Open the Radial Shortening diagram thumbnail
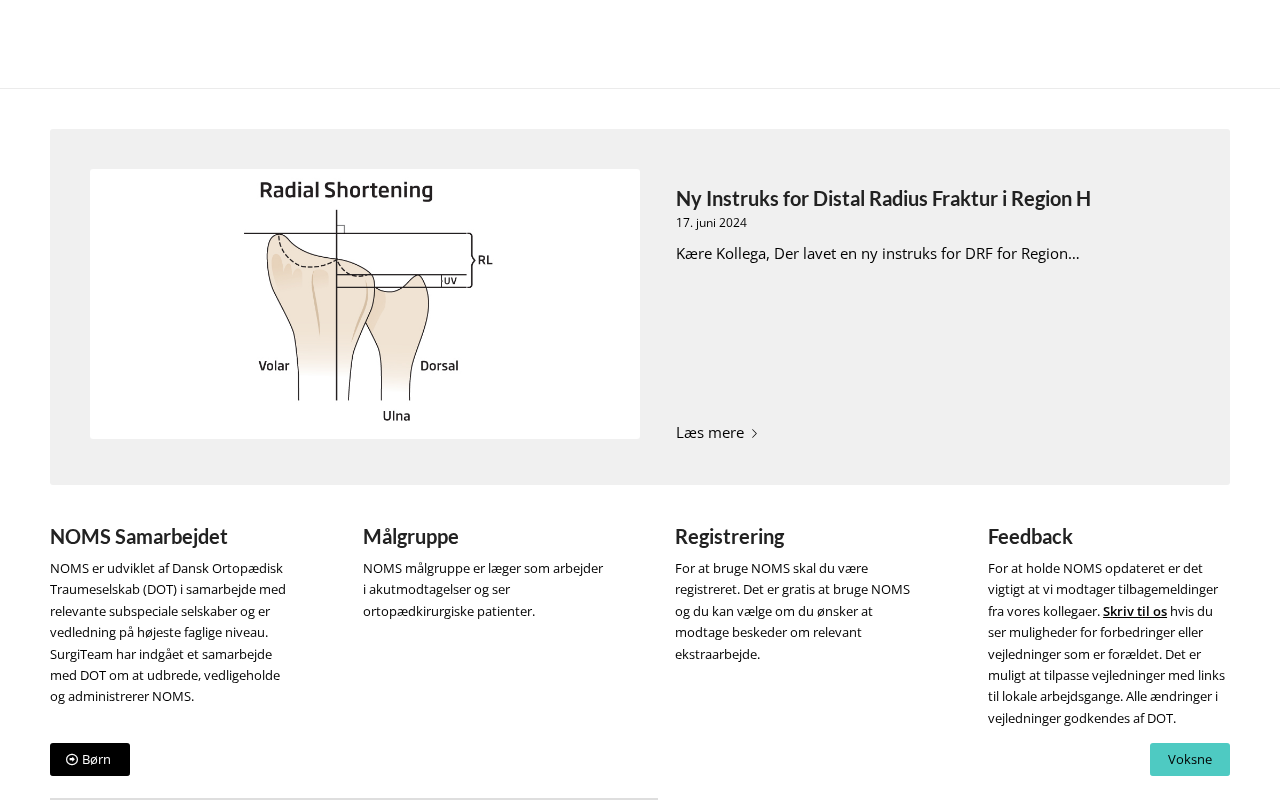 coord(364,303)
